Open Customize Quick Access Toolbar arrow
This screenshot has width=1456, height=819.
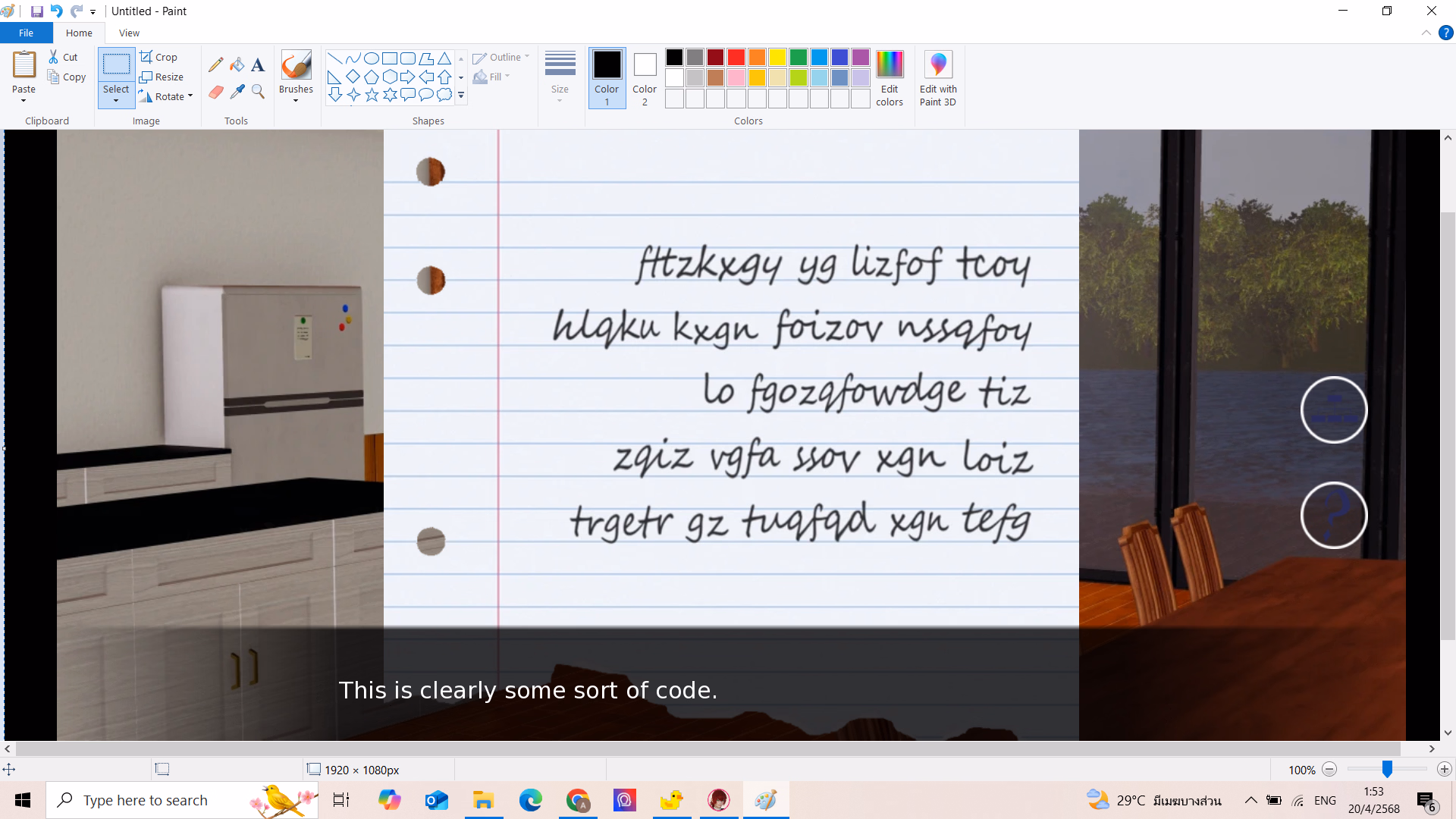point(93,12)
